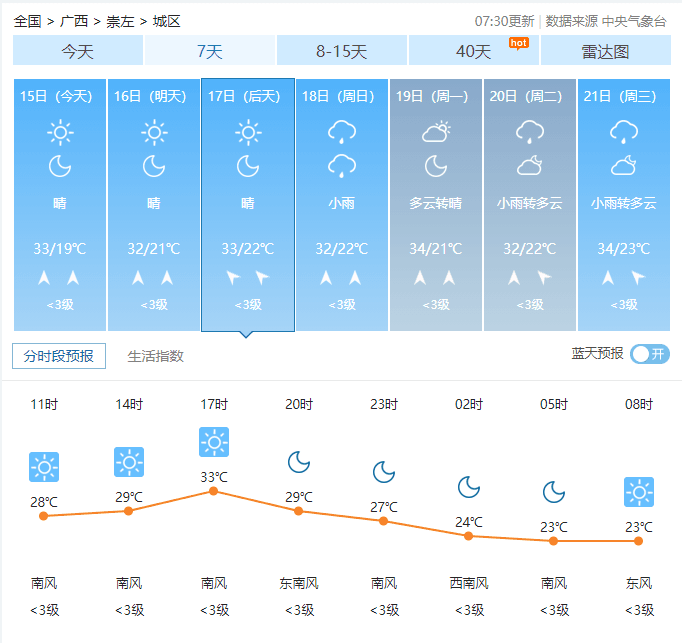Click the 28°C point on temperature curve
Image resolution: width=682 pixels, height=643 pixels.
(x=43, y=516)
